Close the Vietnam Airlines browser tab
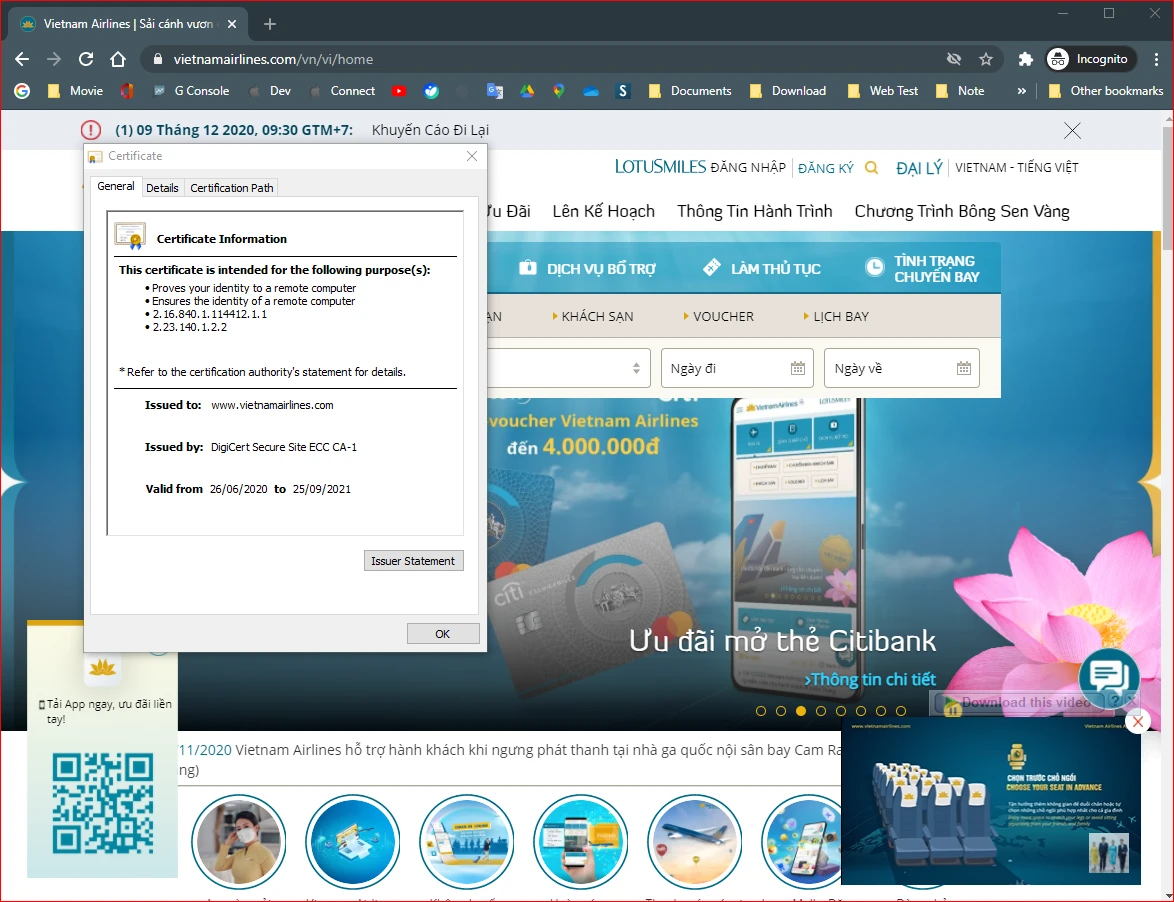 232,24
